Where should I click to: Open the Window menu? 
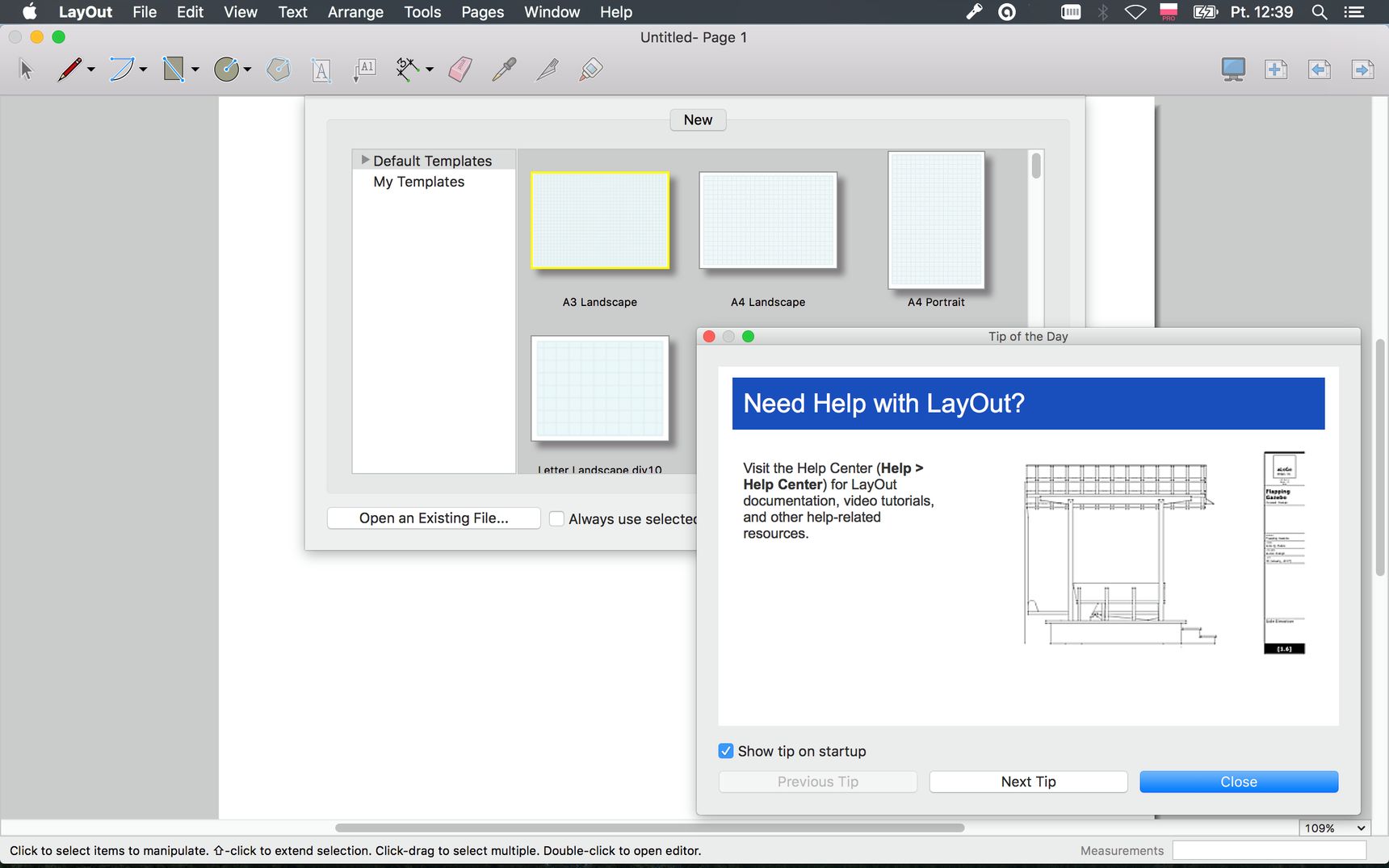tap(552, 12)
